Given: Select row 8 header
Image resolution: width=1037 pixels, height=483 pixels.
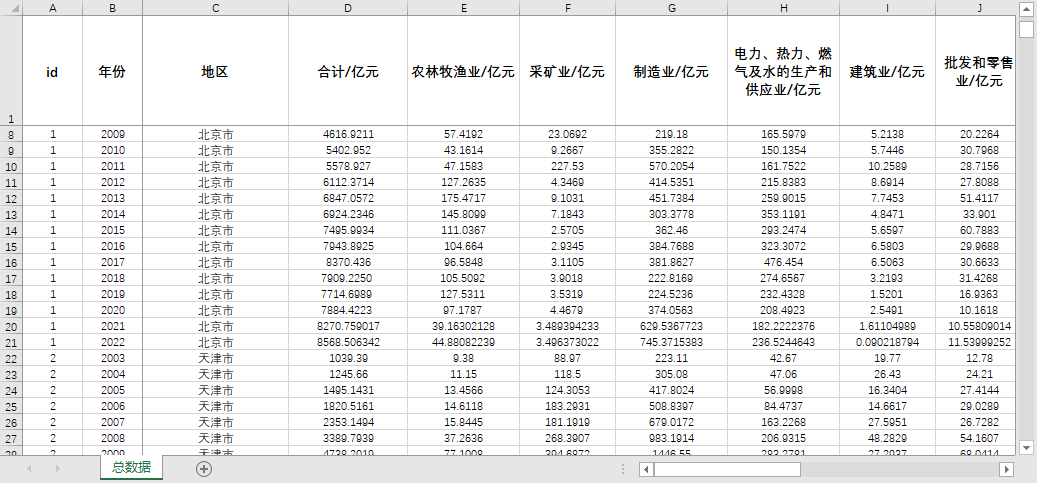Looking at the screenshot, I should (11, 134).
